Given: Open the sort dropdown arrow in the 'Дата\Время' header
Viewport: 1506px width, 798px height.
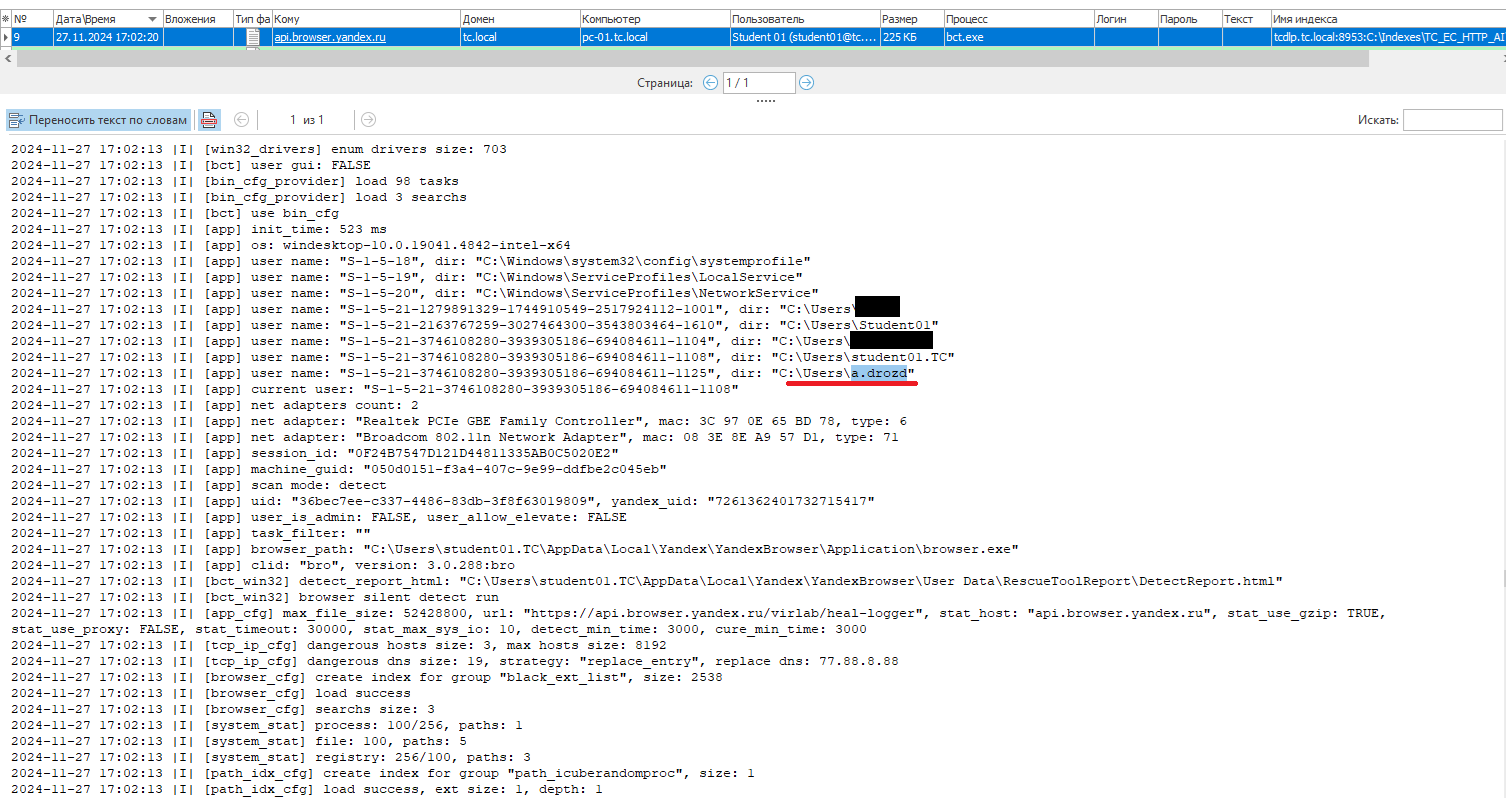Looking at the screenshot, I should pos(152,19).
